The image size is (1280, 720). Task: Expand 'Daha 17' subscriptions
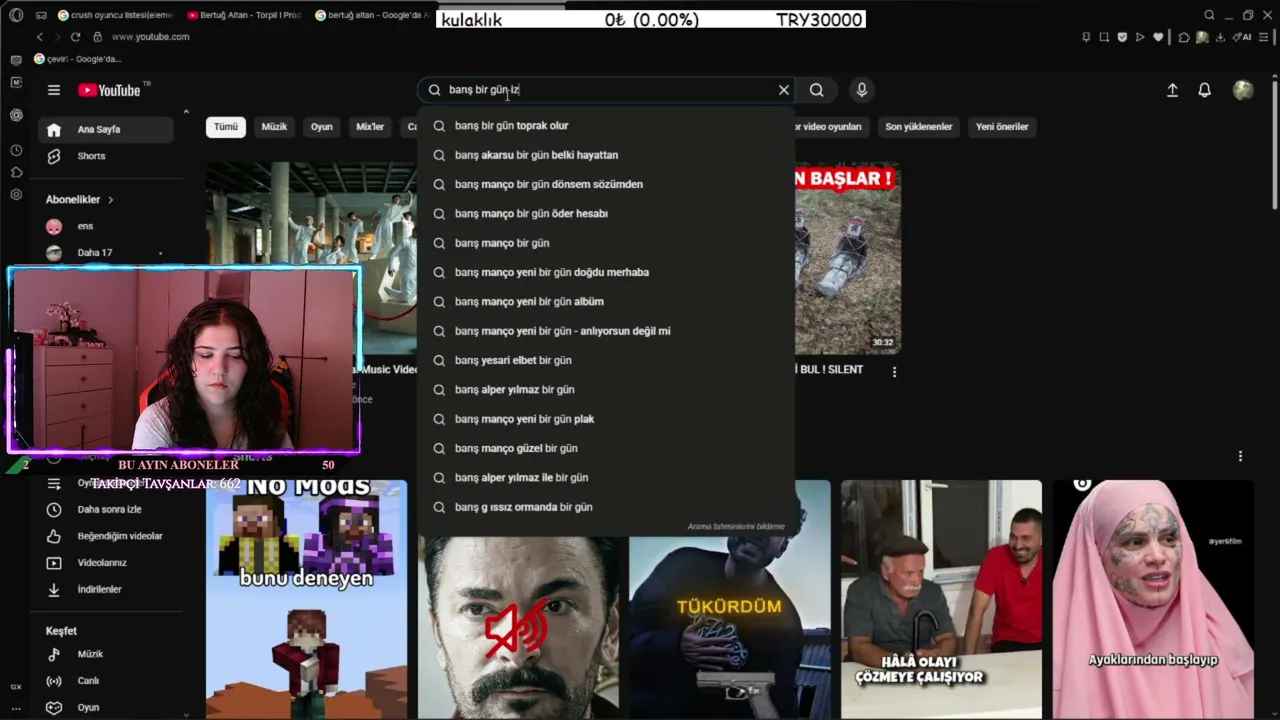click(107, 253)
